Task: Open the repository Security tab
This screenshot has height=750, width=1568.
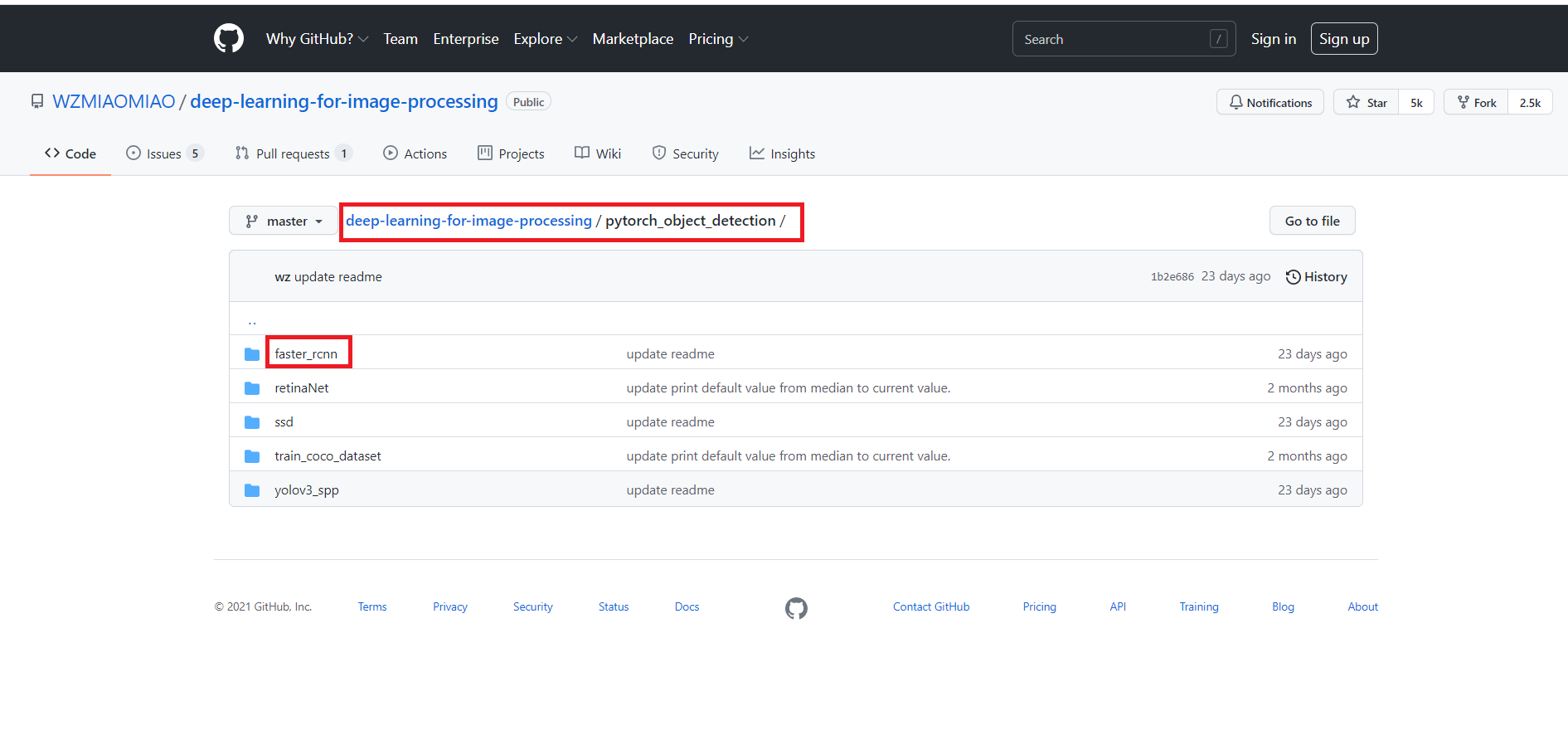Action: pyautogui.click(x=685, y=153)
